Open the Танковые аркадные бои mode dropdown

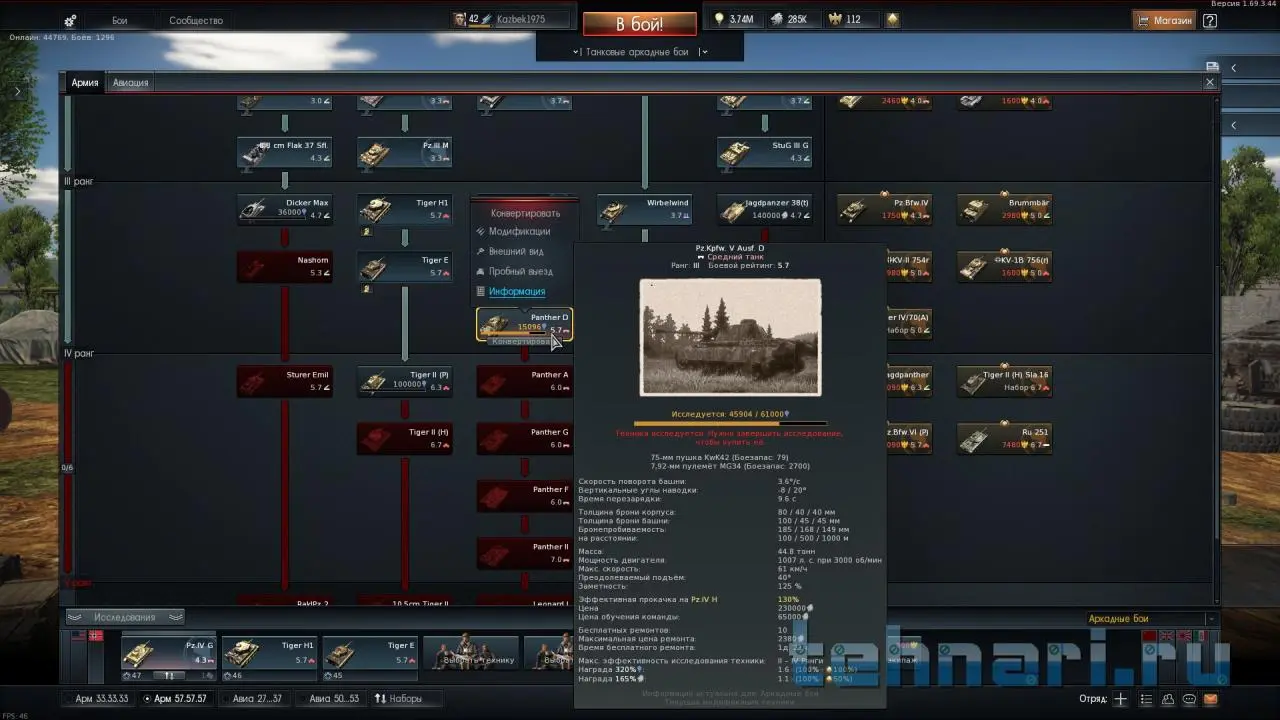tap(640, 52)
